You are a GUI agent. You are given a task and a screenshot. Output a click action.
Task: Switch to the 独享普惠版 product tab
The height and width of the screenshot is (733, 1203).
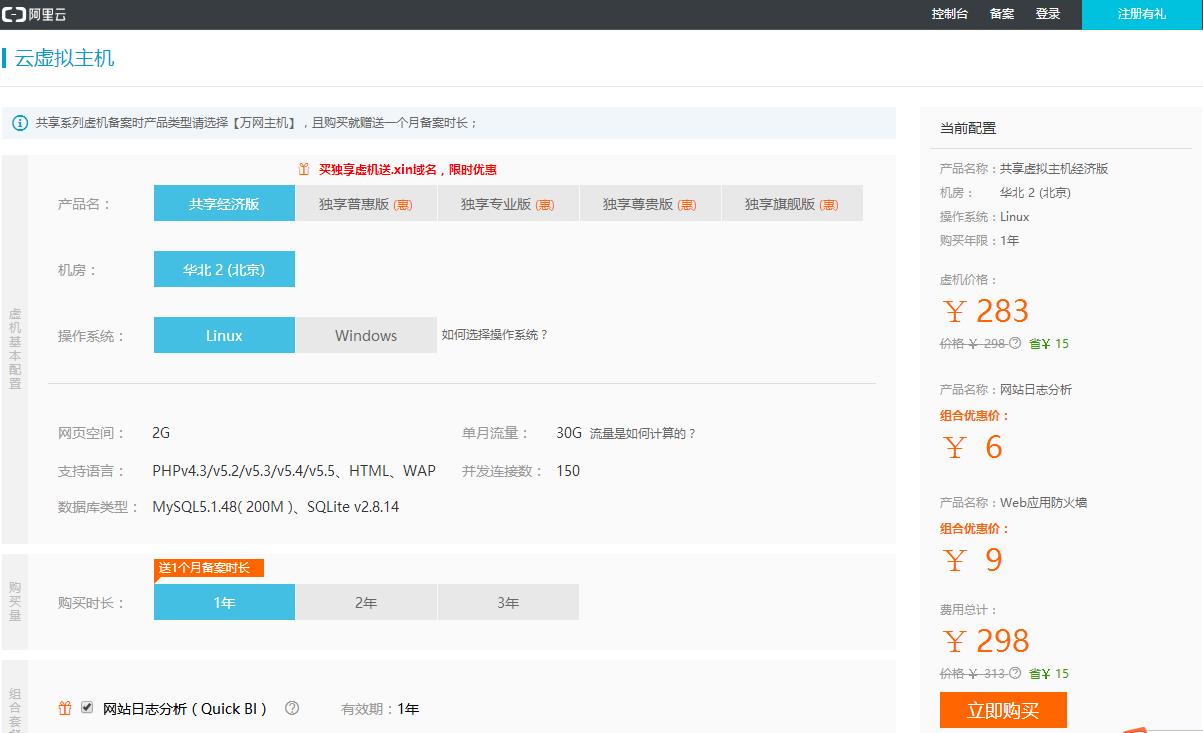coord(366,203)
